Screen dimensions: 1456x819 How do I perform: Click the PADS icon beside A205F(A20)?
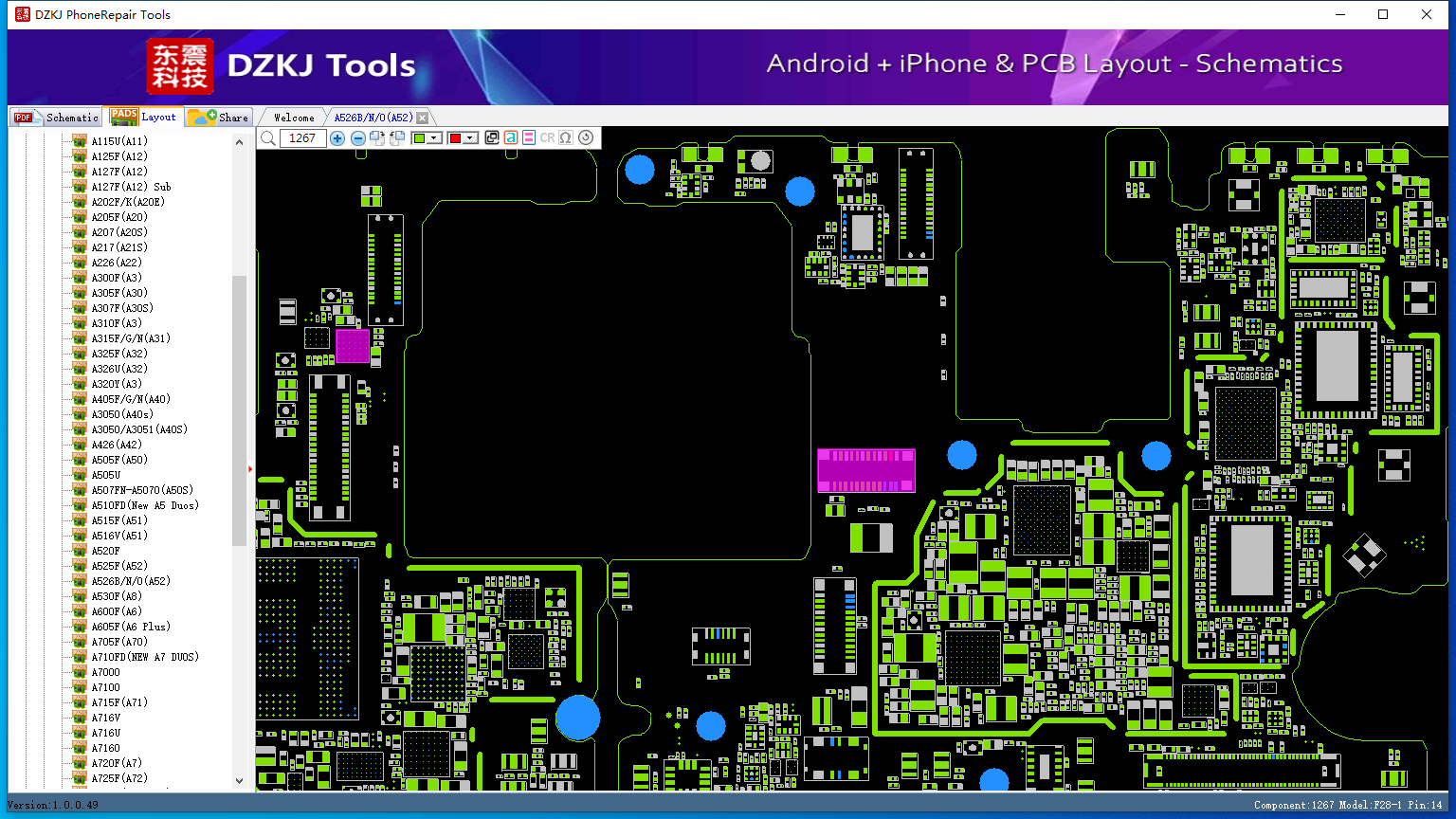coord(80,217)
